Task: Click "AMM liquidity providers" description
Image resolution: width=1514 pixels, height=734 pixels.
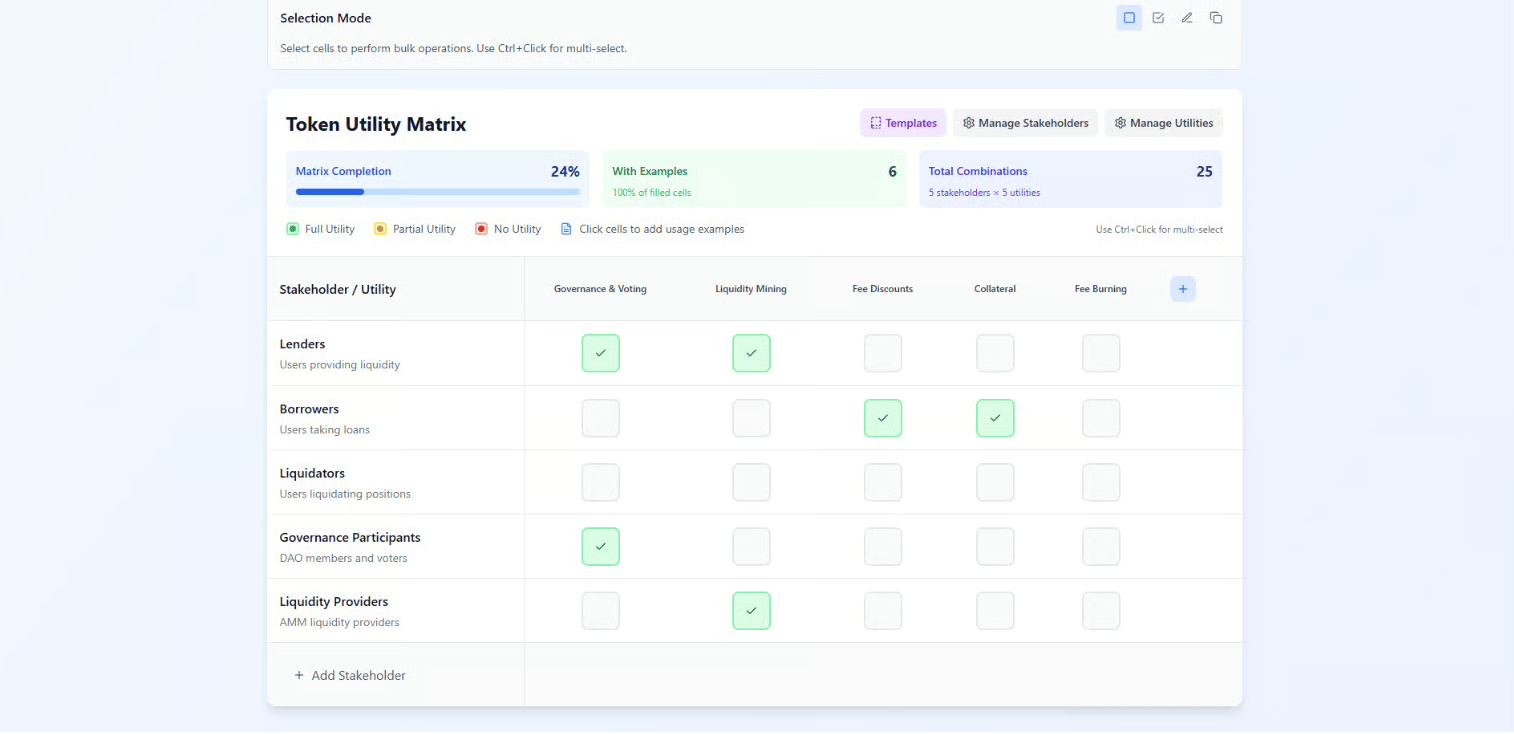Action: click(x=339, y=622)
